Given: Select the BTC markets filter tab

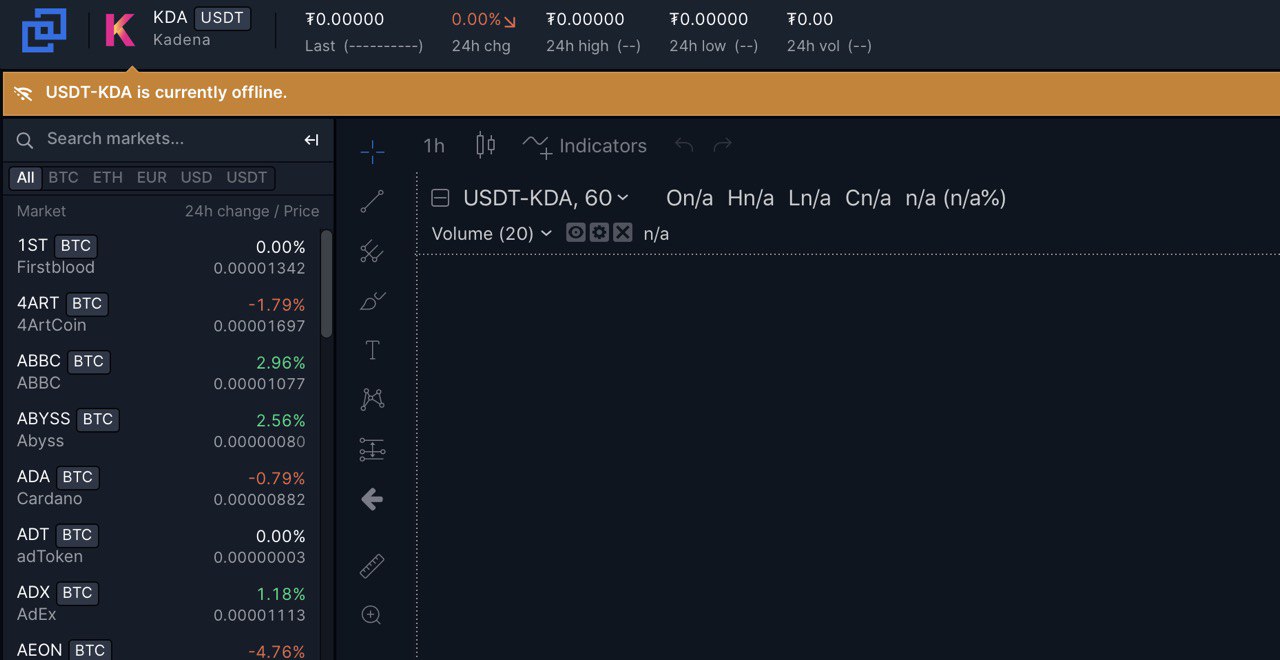Looking at the screenshot, I should point(63,178).
